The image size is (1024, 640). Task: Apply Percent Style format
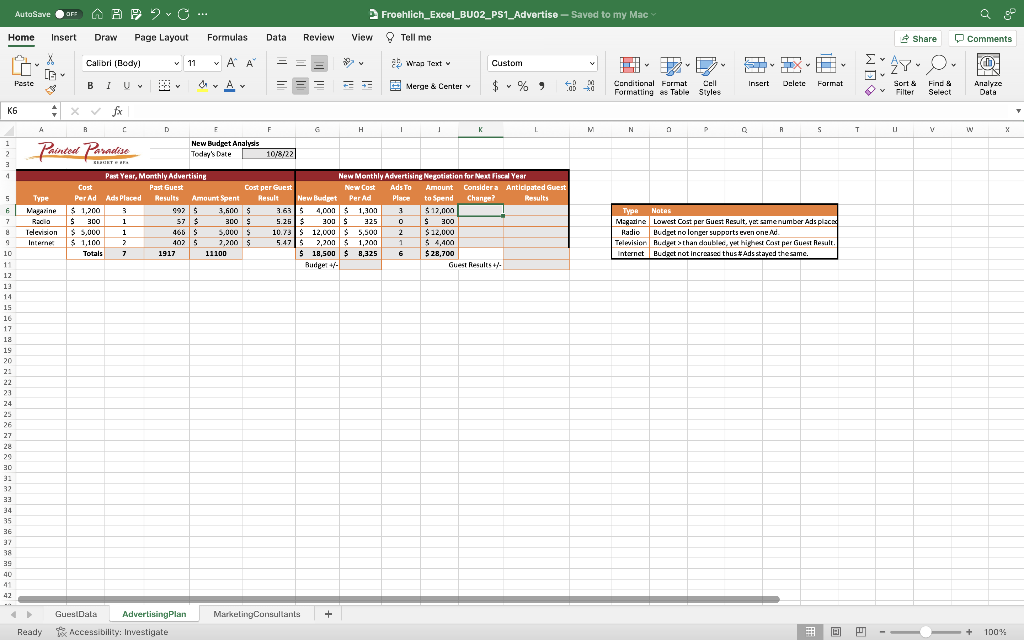click(523, 86)
